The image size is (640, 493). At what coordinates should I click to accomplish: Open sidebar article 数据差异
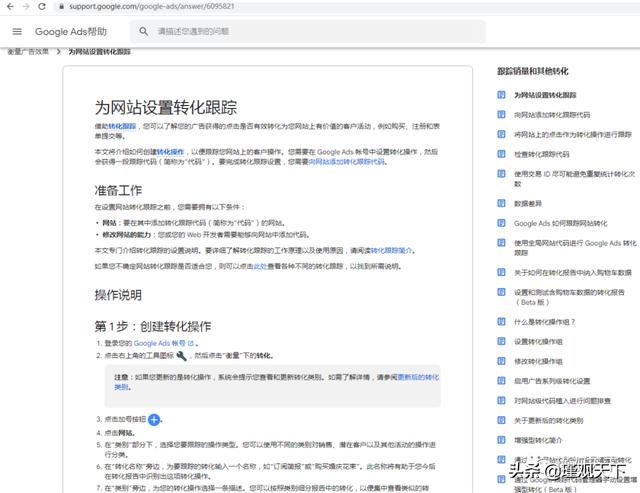tap(528, 203)
